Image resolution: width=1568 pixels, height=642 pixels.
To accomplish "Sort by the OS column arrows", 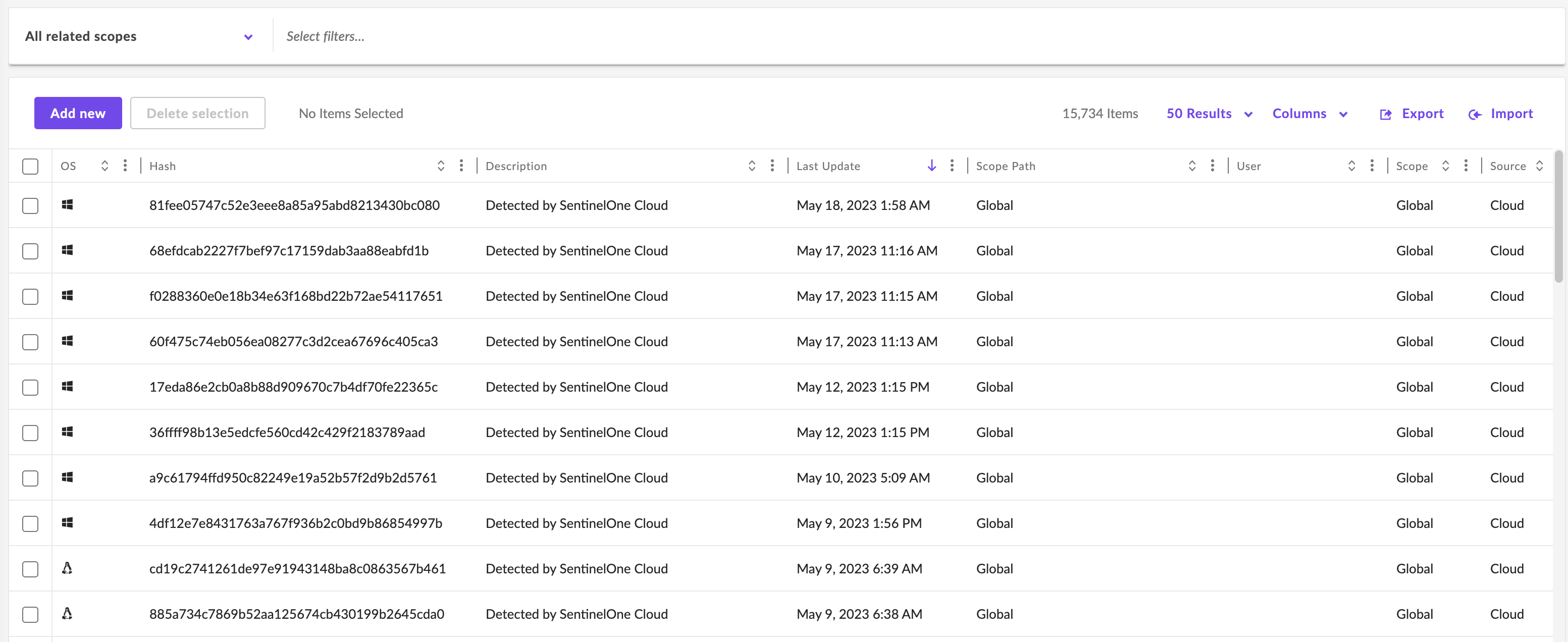I will tap(104, 166).
